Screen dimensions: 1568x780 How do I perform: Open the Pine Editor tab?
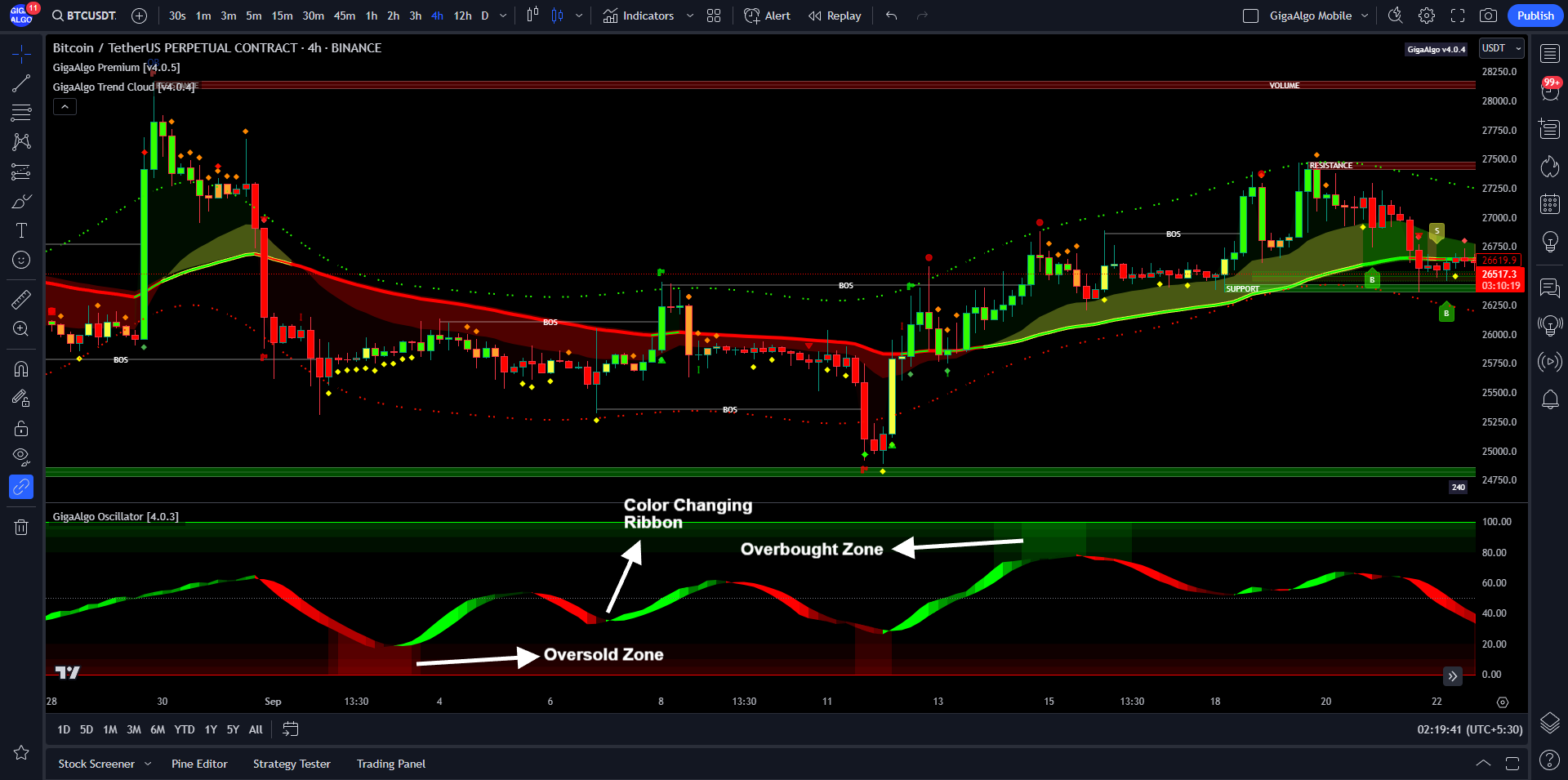[199, 764]
